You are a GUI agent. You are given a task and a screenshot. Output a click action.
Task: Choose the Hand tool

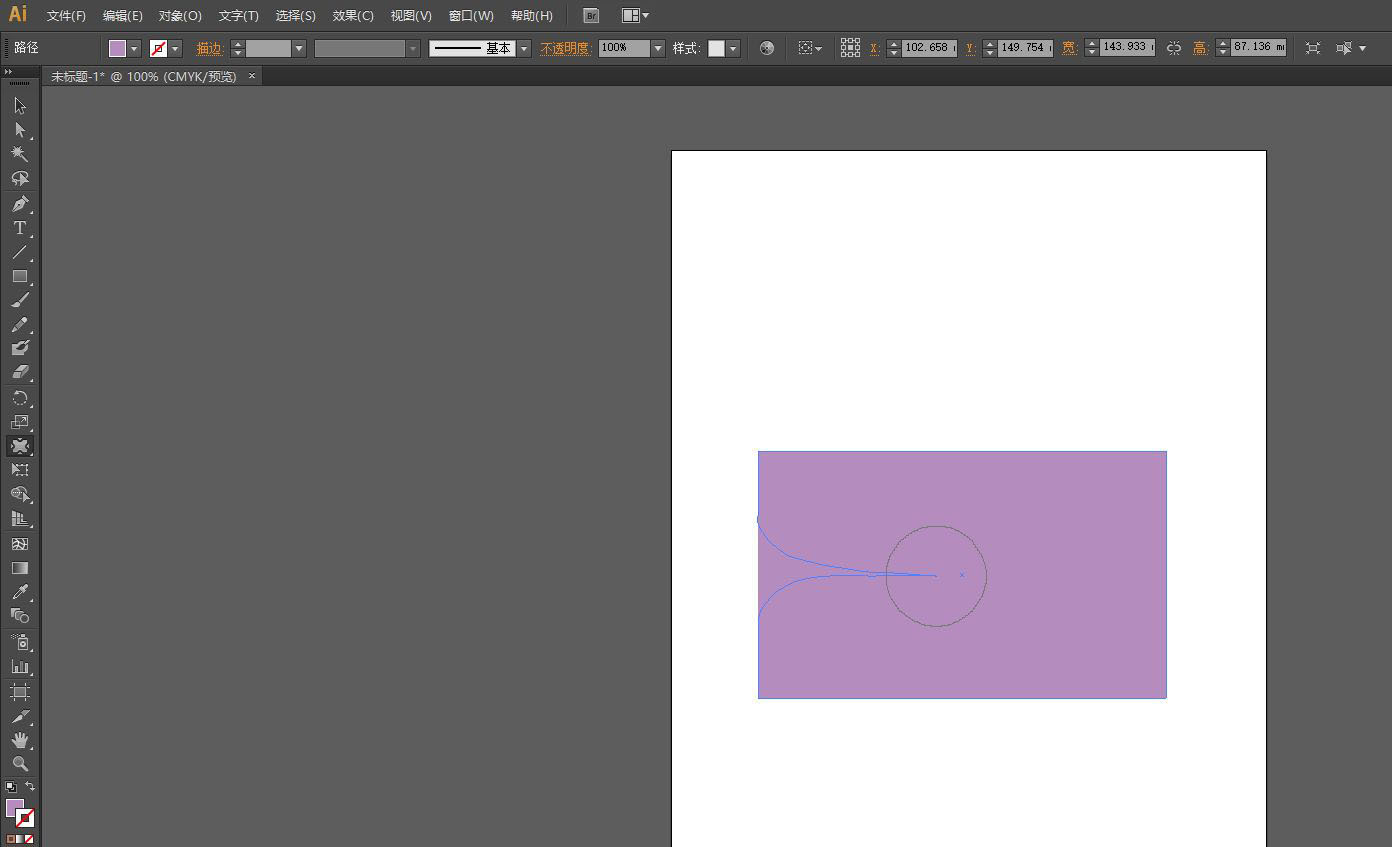[20, 740]
